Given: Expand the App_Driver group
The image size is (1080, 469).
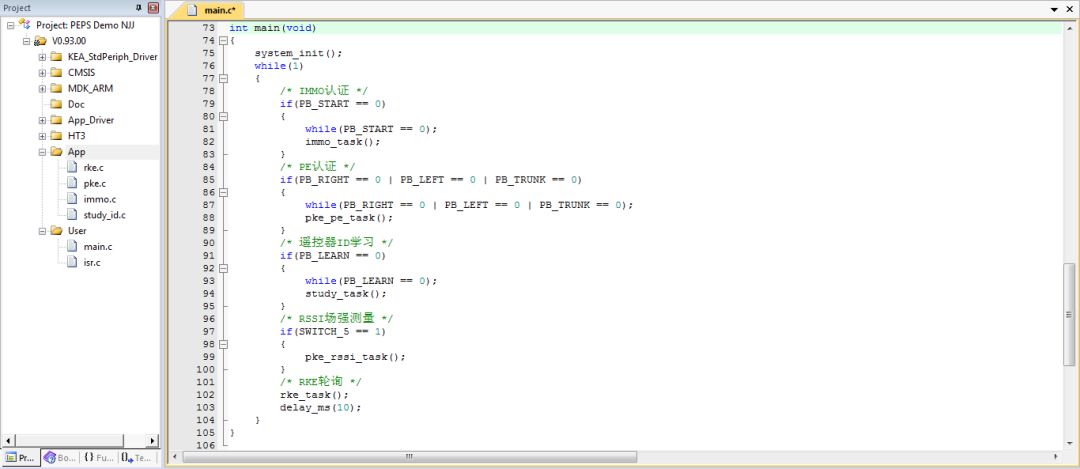Looking at the screenshot, I should coord(42,120).
